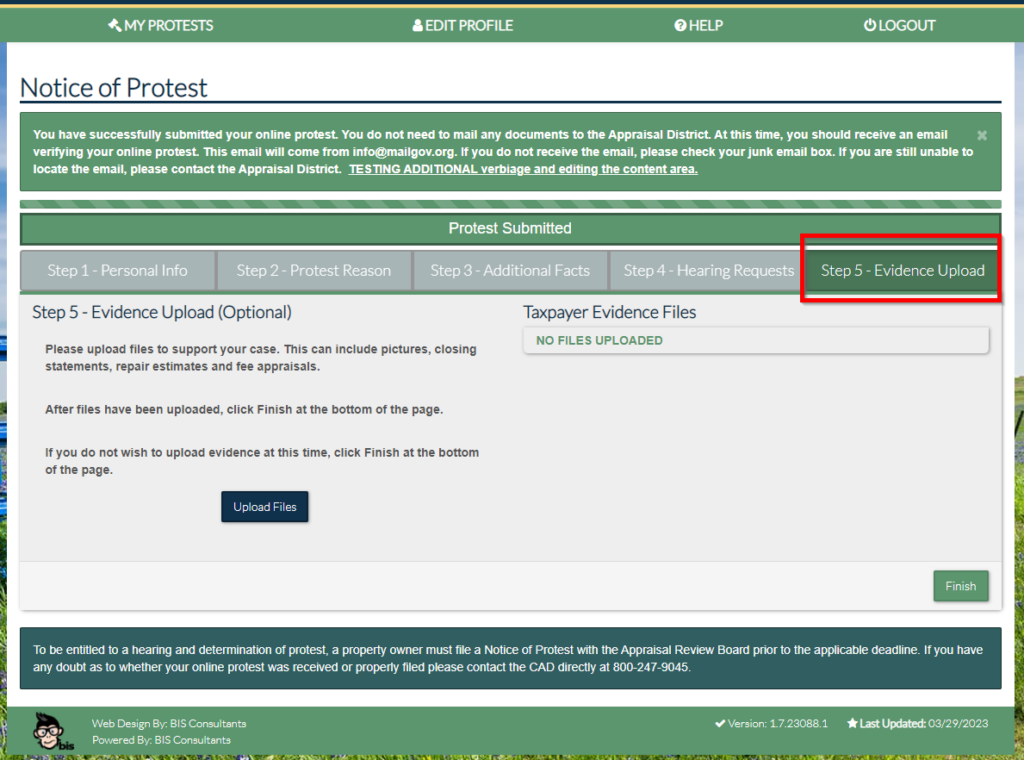Screen dimensions: 1024x760
Task: Open the Step 1 - Personal Info tab
Action: click(117, 270)
